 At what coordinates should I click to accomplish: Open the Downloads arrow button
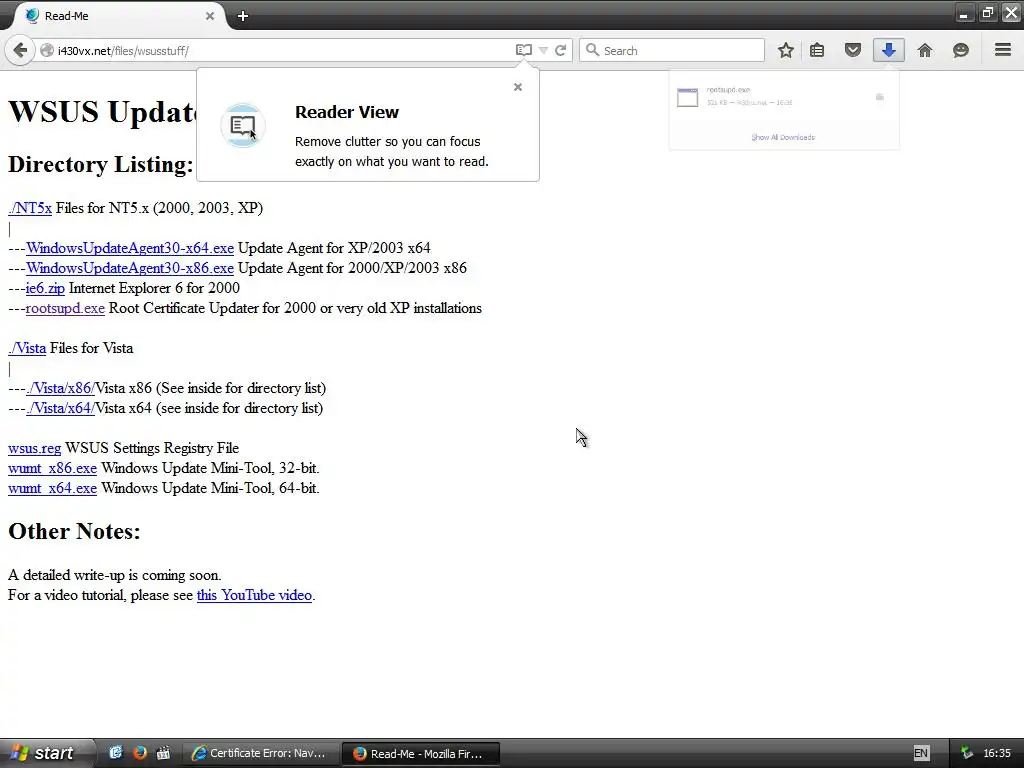point(889,50)
